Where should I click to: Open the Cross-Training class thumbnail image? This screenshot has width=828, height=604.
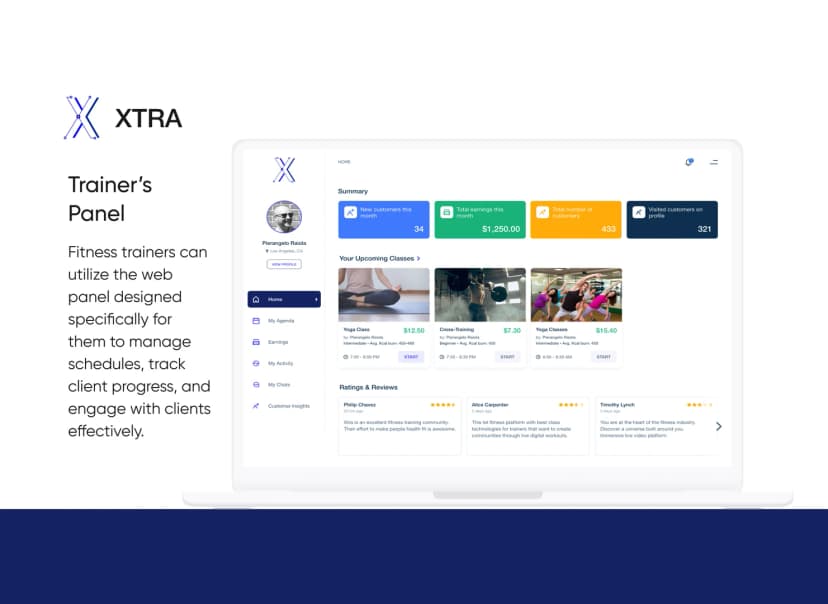[480, 294]
